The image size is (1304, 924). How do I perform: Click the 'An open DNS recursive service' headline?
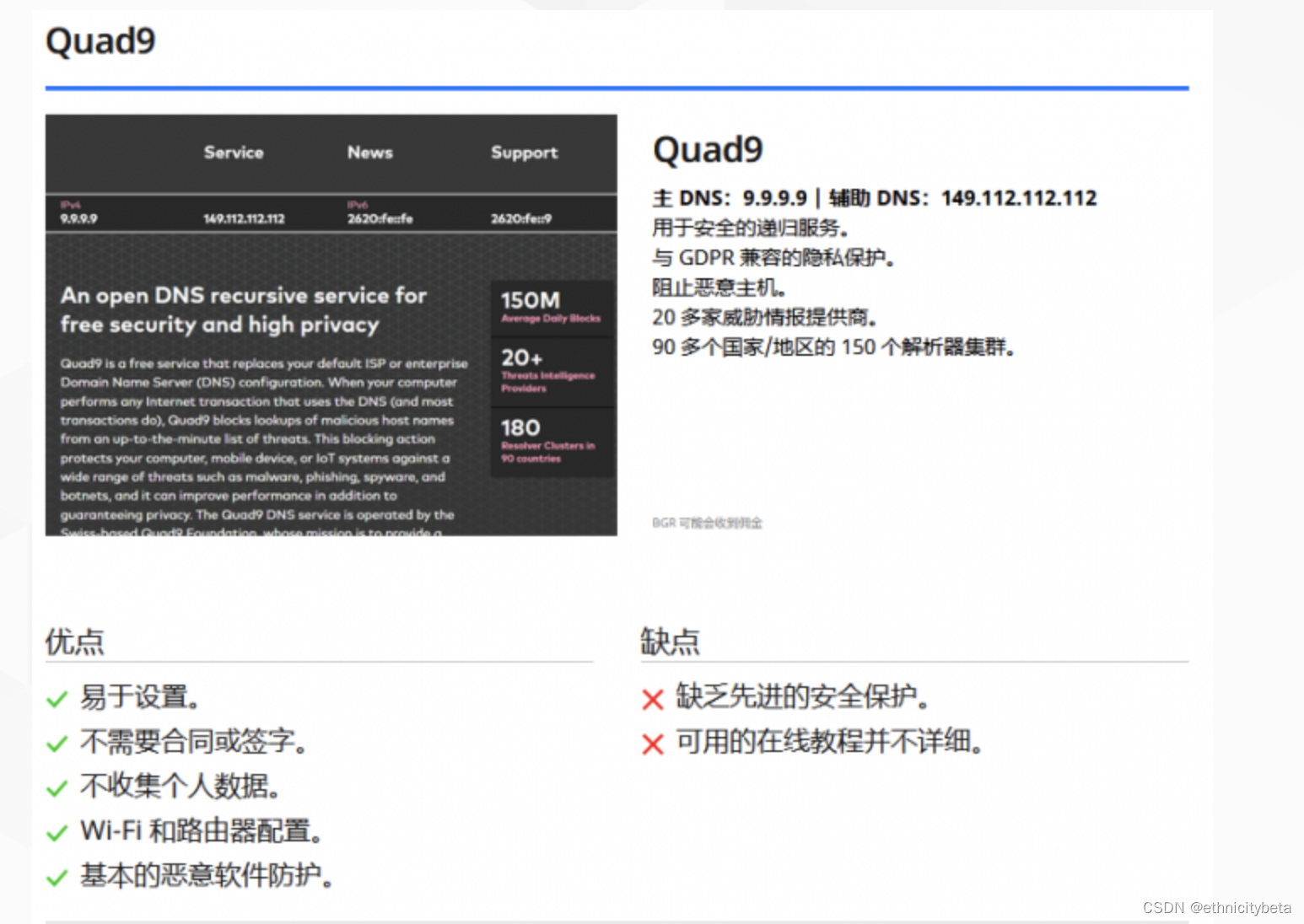pos(243,310)
